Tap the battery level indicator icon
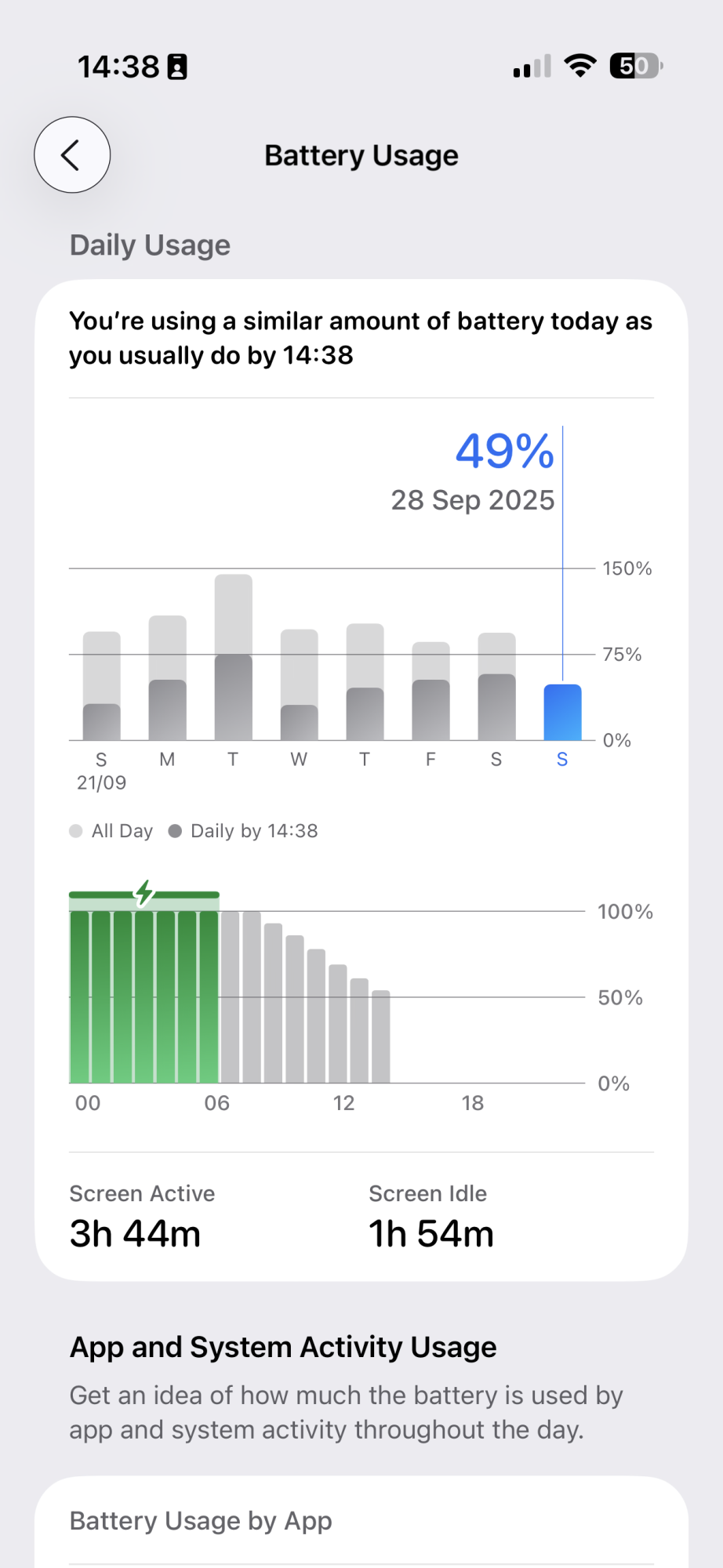Screen dimensions: 723x1568 coord(636,66)
